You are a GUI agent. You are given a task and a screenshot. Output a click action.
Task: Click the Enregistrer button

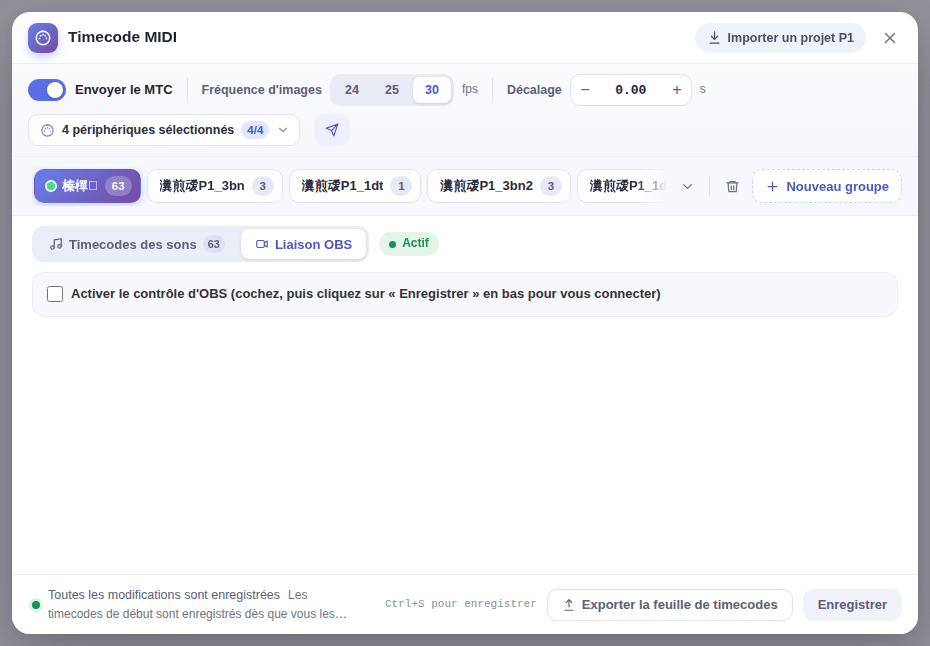852,605
